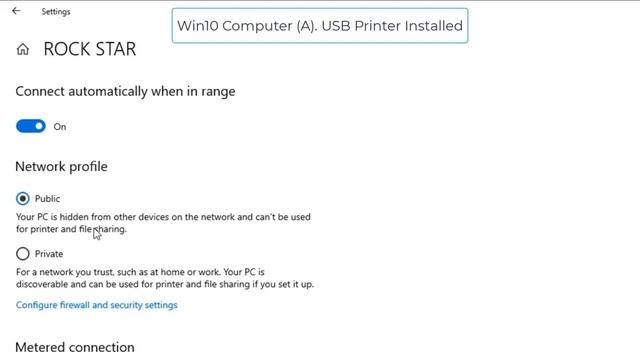Click the Network profile heading
Image resolution: width=640 pixels, height=360 pixels.
62,167
